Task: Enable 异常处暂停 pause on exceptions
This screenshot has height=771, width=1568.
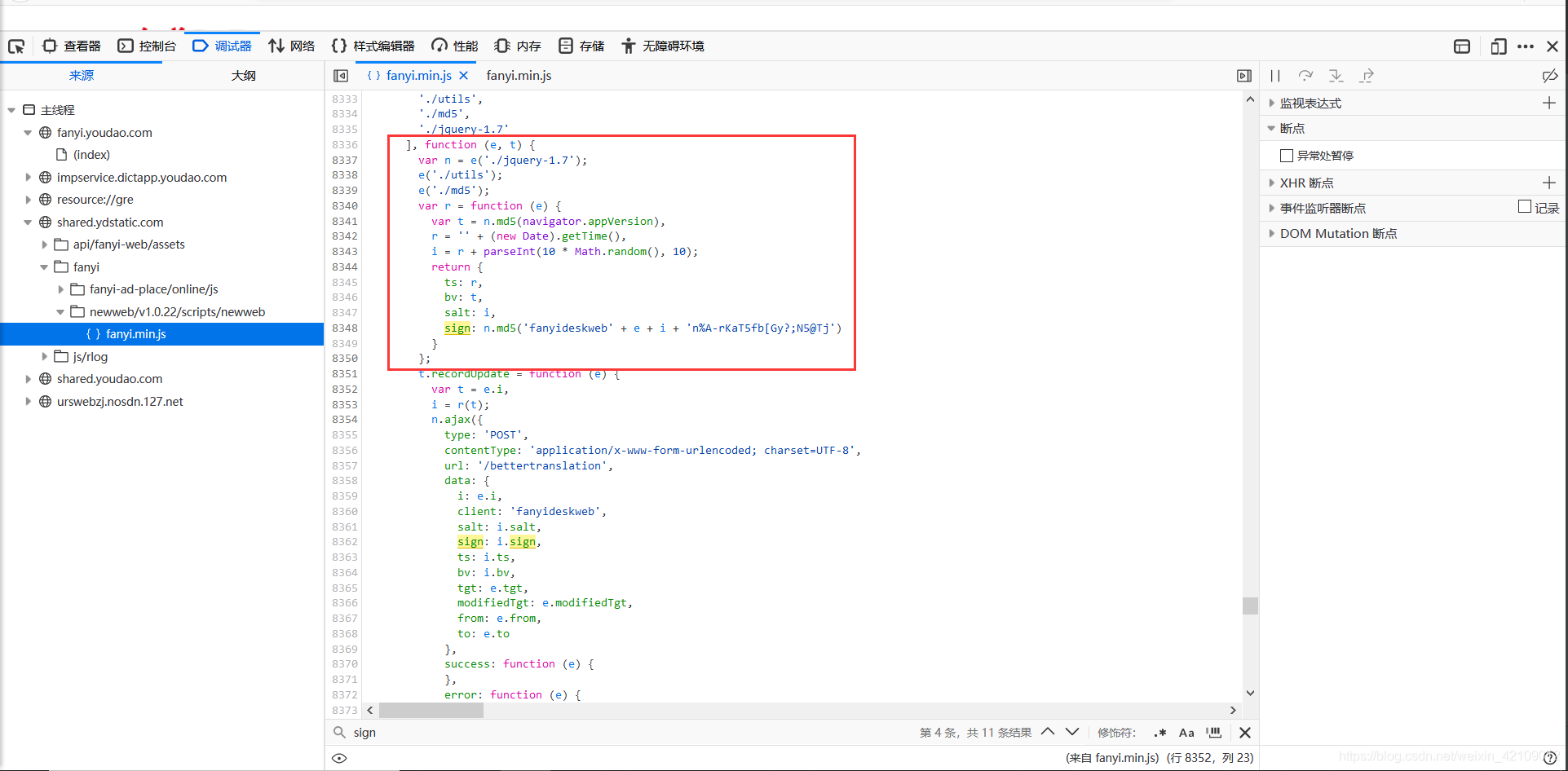Action: pyautogui.click(x=1287, y=156)
